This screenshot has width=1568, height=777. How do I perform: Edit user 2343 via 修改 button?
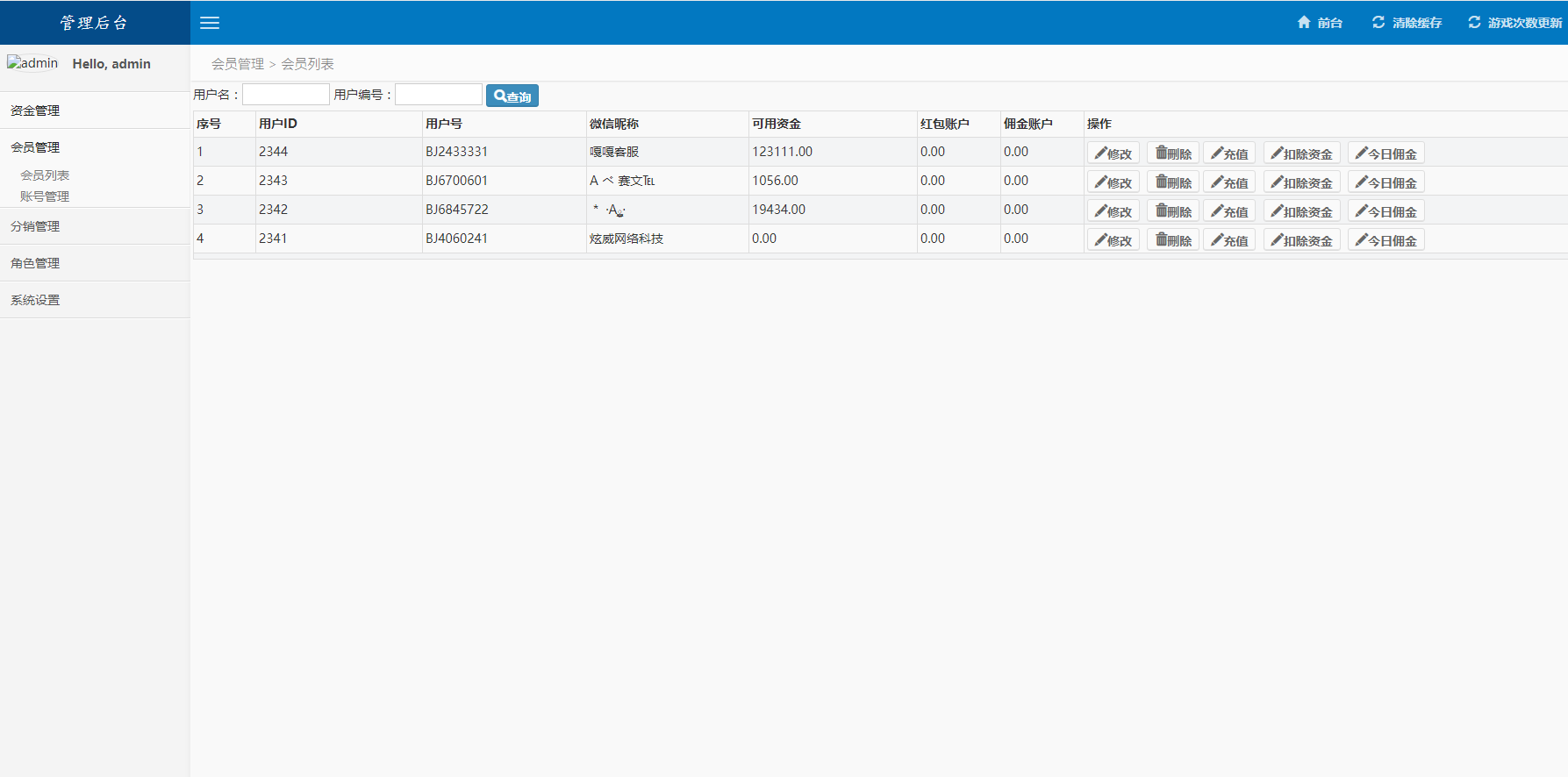(1113, 182)
